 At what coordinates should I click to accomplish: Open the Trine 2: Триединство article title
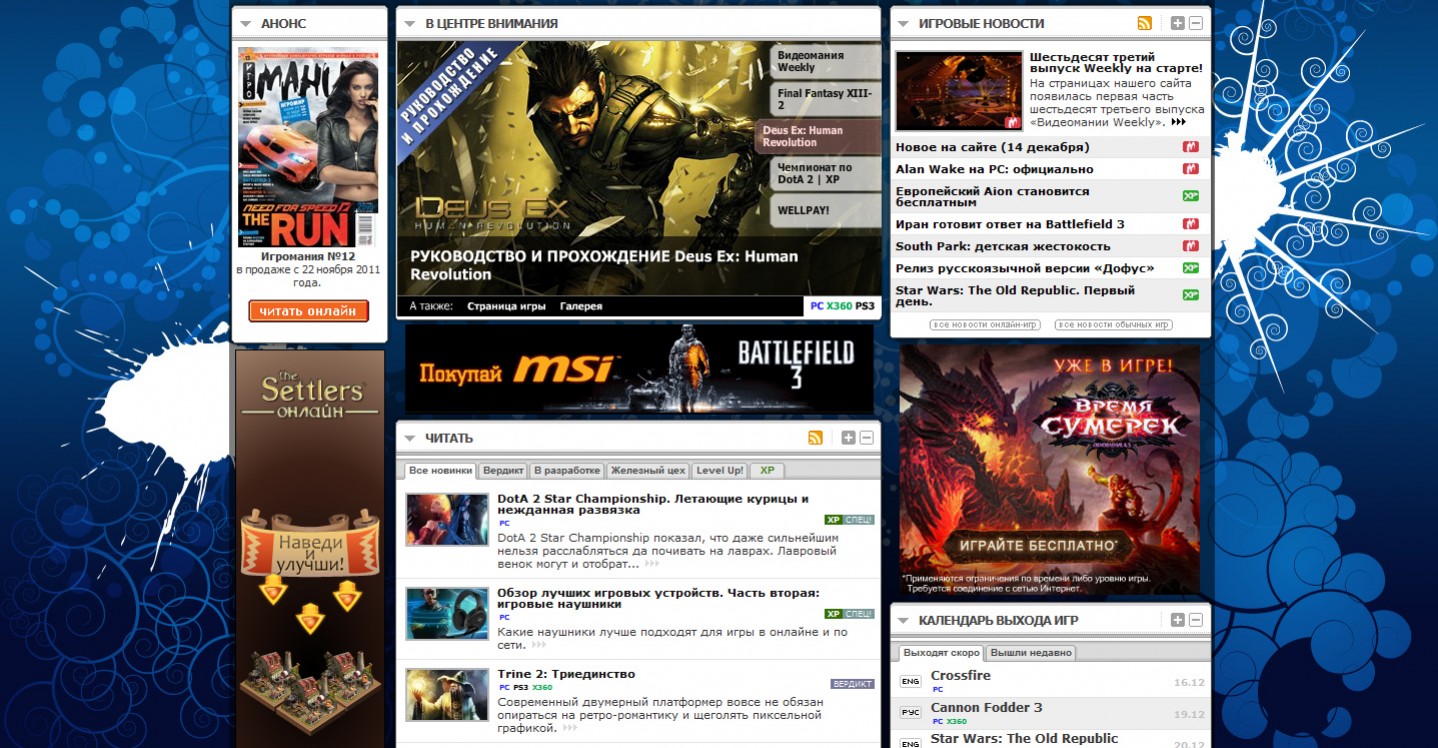[566, 674]
